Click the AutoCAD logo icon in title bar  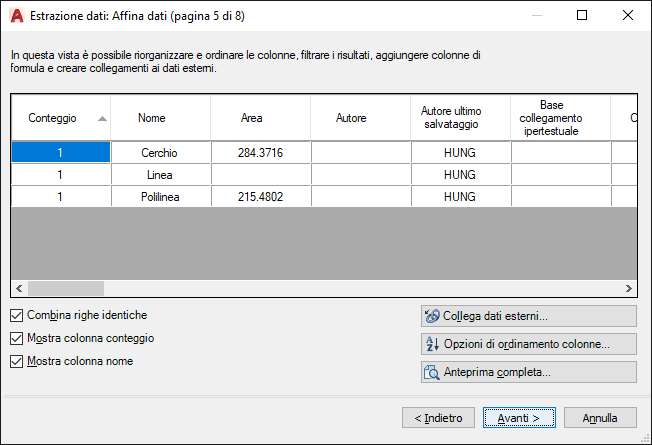16,16
